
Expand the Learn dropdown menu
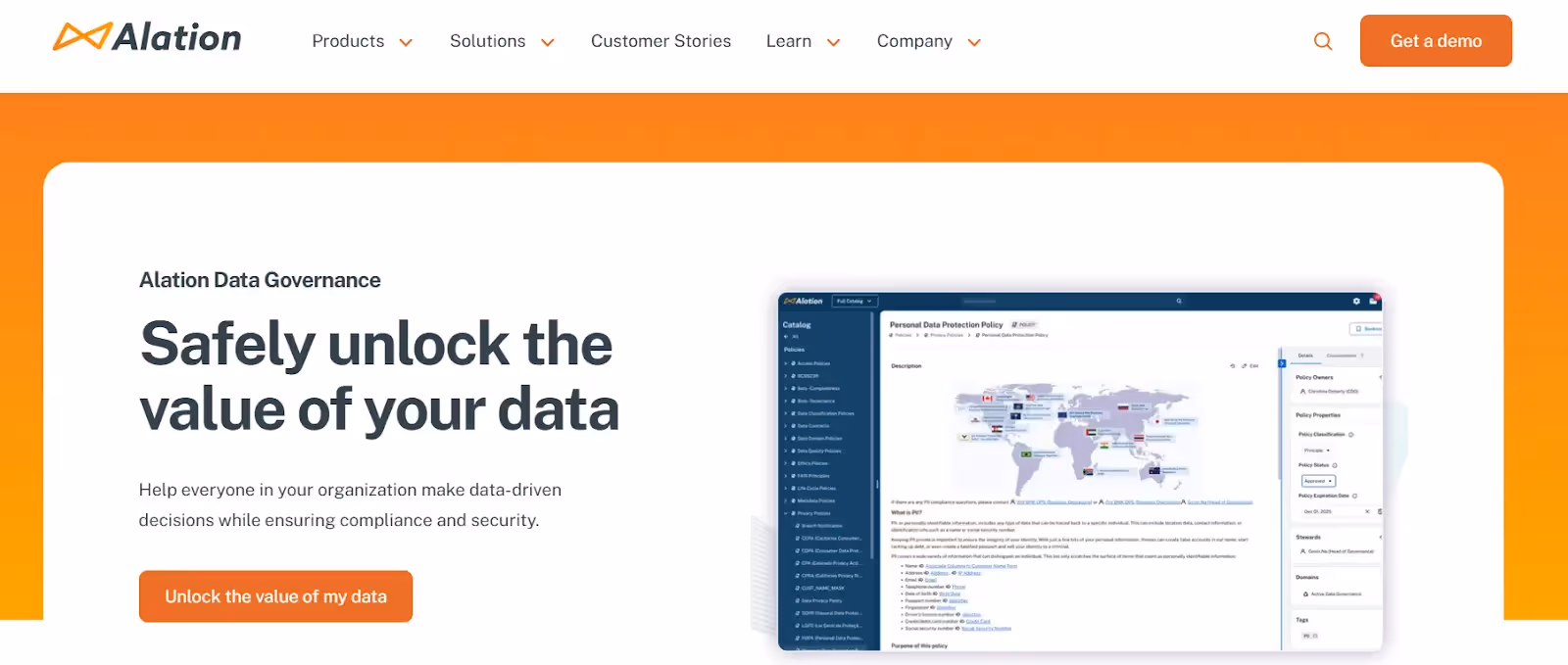tap(803, 41)
